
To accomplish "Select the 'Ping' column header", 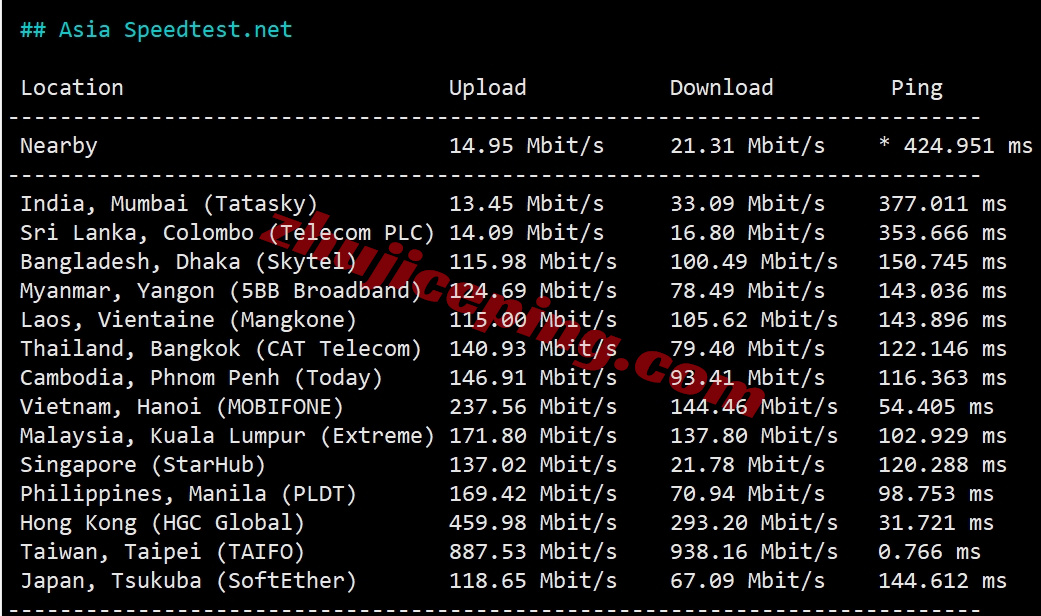I will 916,88.
